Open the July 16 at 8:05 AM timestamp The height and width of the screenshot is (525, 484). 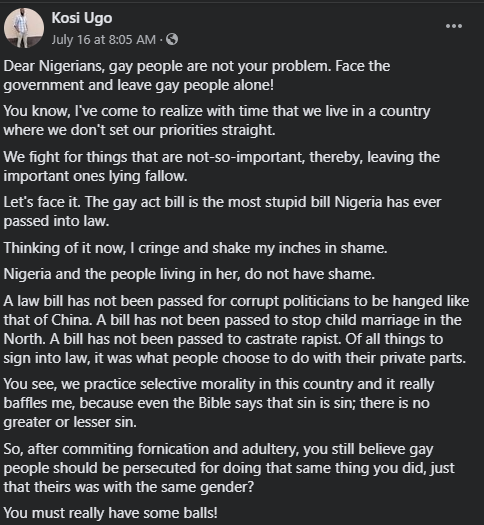pyautogui.click(x=104, y=40)
